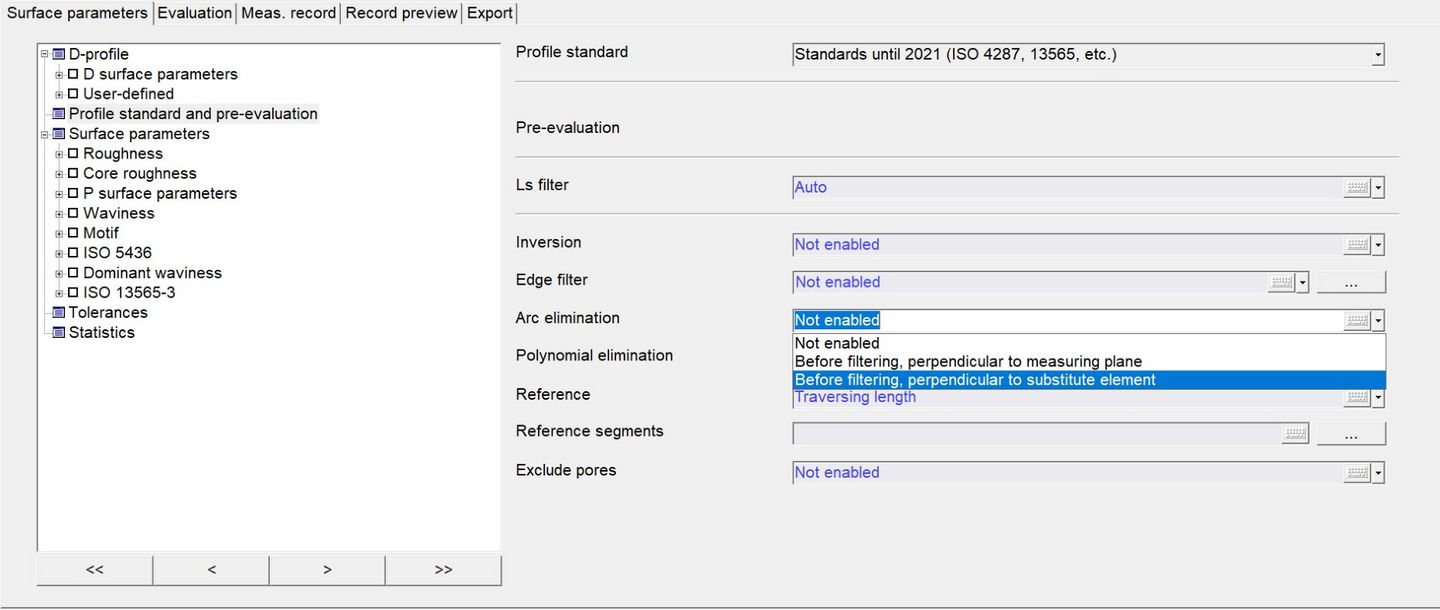Tick the Waviness checkbox
Screen dimensions: 1440x610
pyautogui.click(x=72, y=213)
